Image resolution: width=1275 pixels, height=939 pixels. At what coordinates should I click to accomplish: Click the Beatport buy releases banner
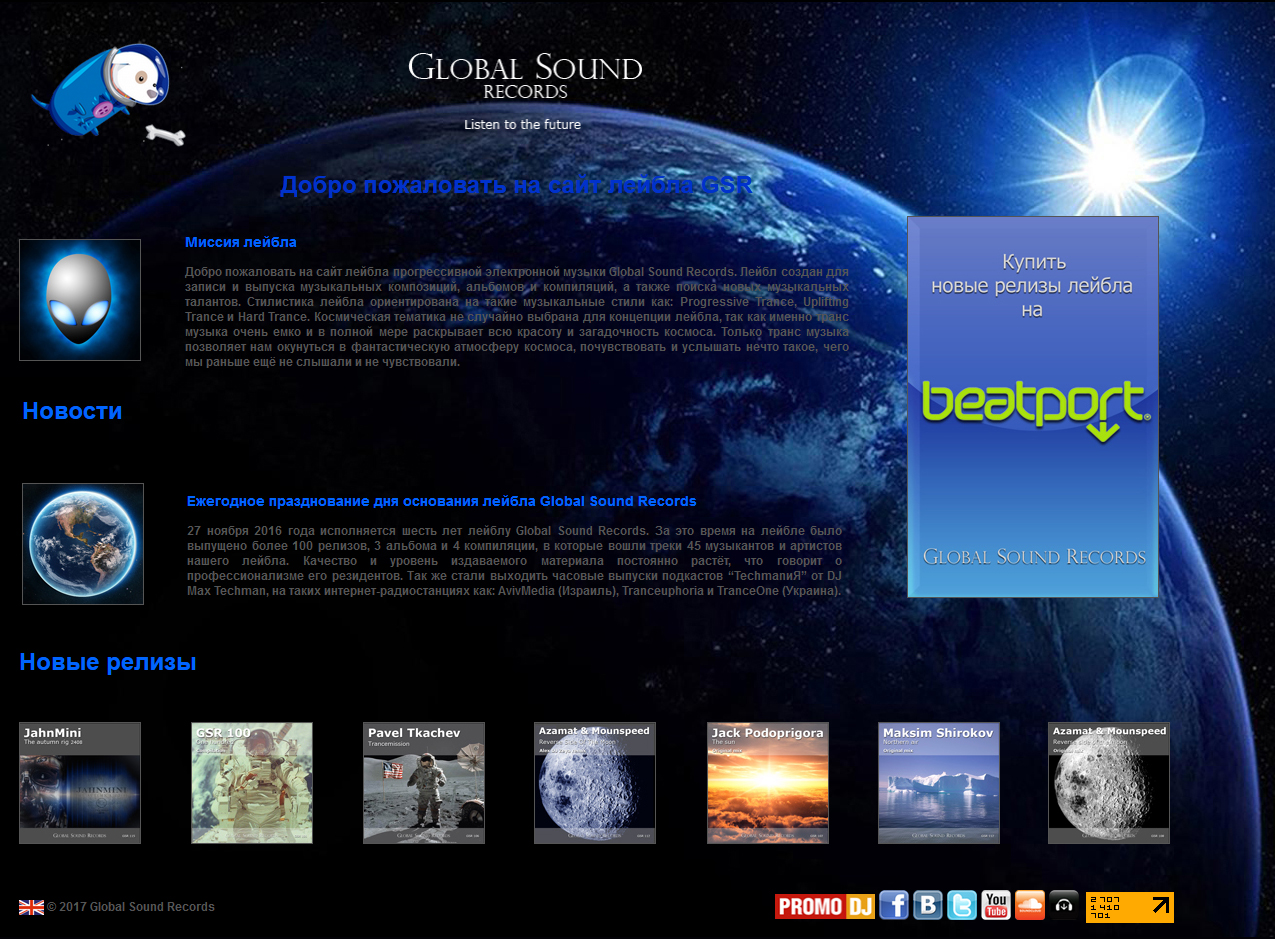pos(1033,407)
